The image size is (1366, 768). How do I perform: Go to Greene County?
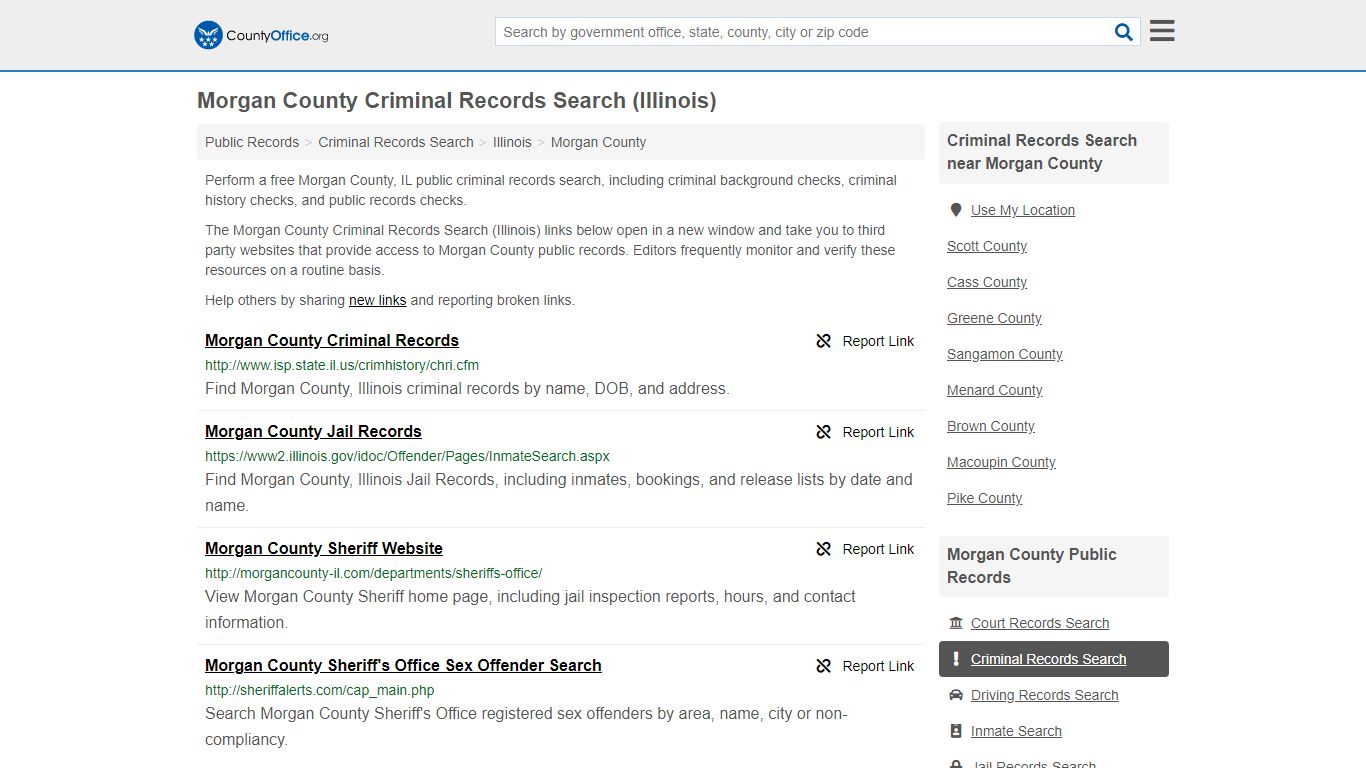pos(994,318)
